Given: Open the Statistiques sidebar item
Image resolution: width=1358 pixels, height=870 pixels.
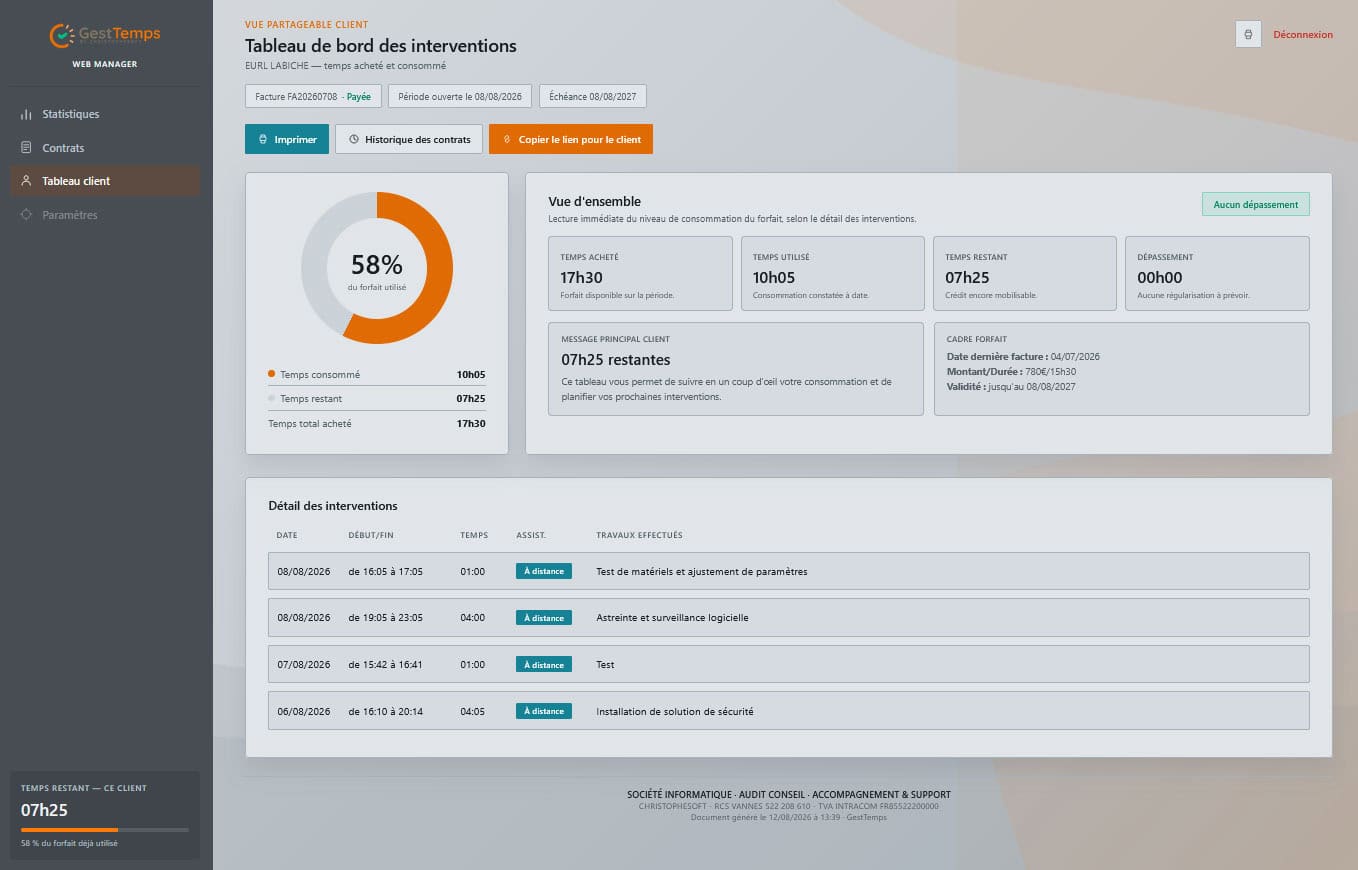Looking at the screenshot, I should tap(105, 114).
